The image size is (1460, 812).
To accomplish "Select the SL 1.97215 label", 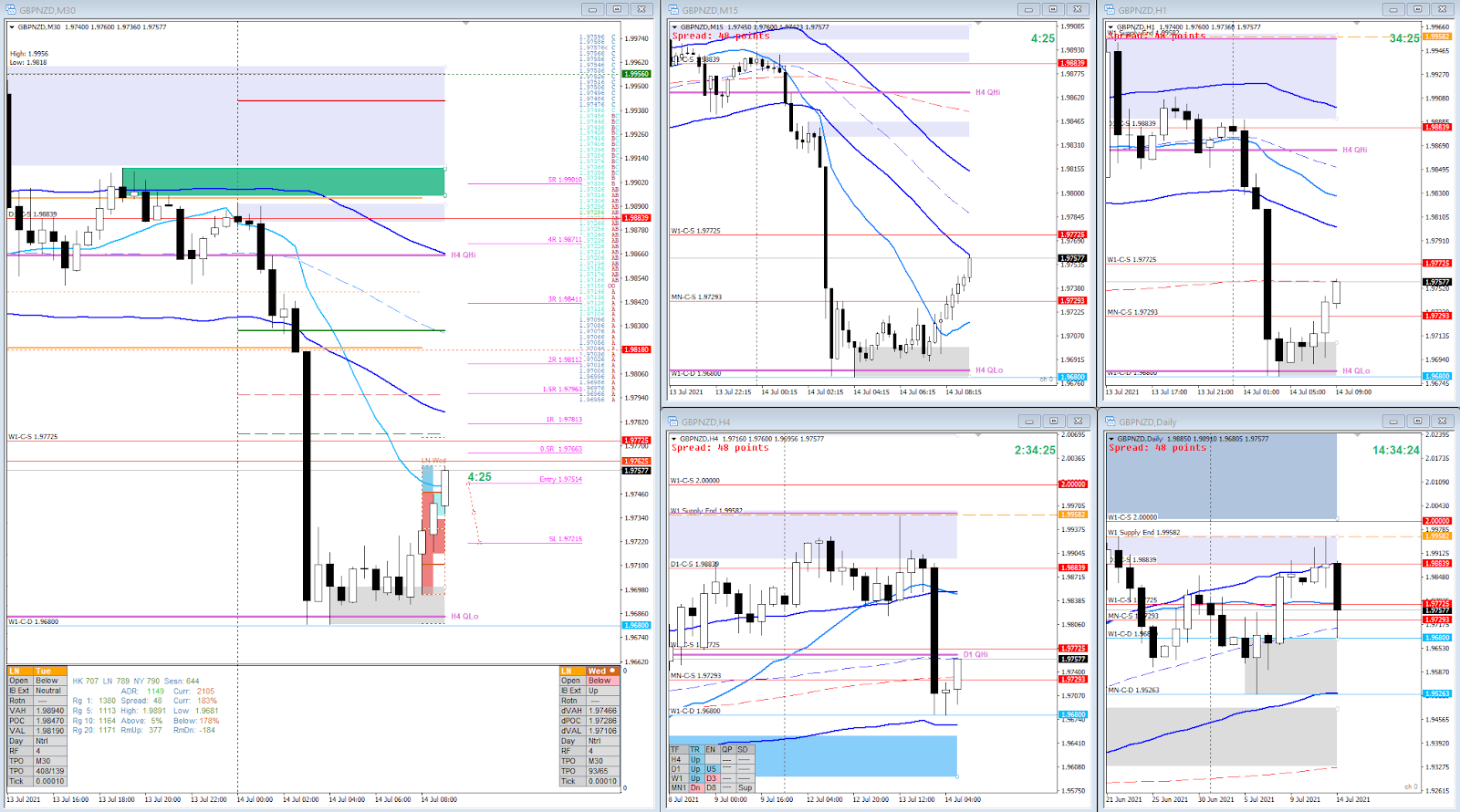I will [565, 539].
